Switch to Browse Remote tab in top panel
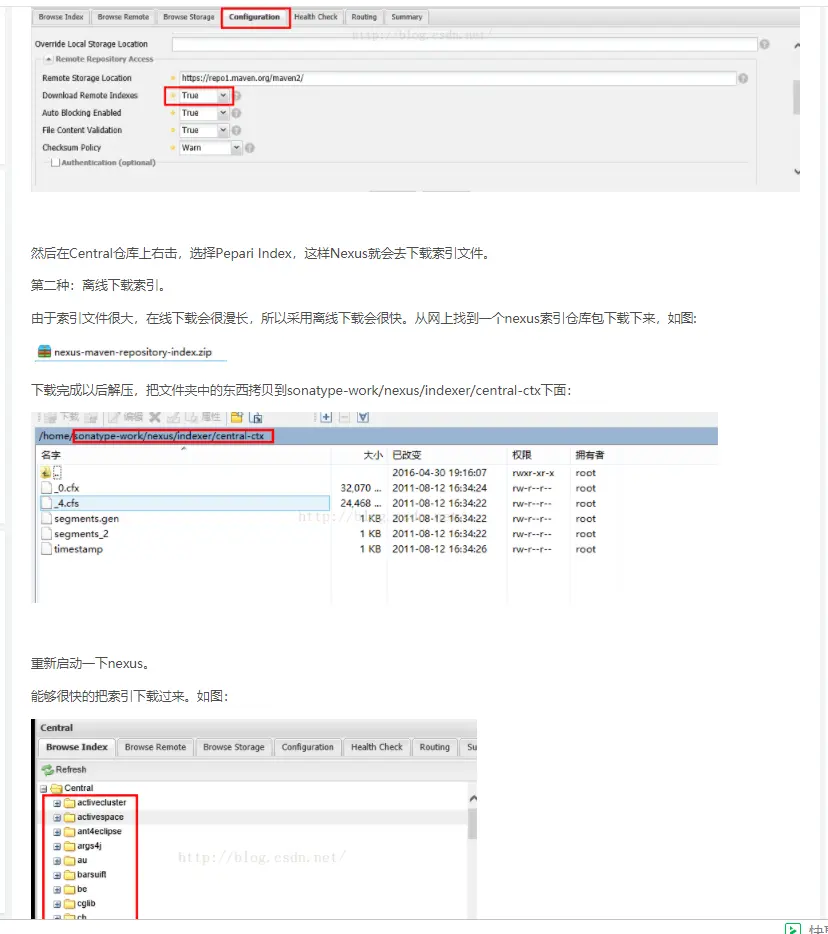This screenshot has width=828, height=934. tap(123, 17)
